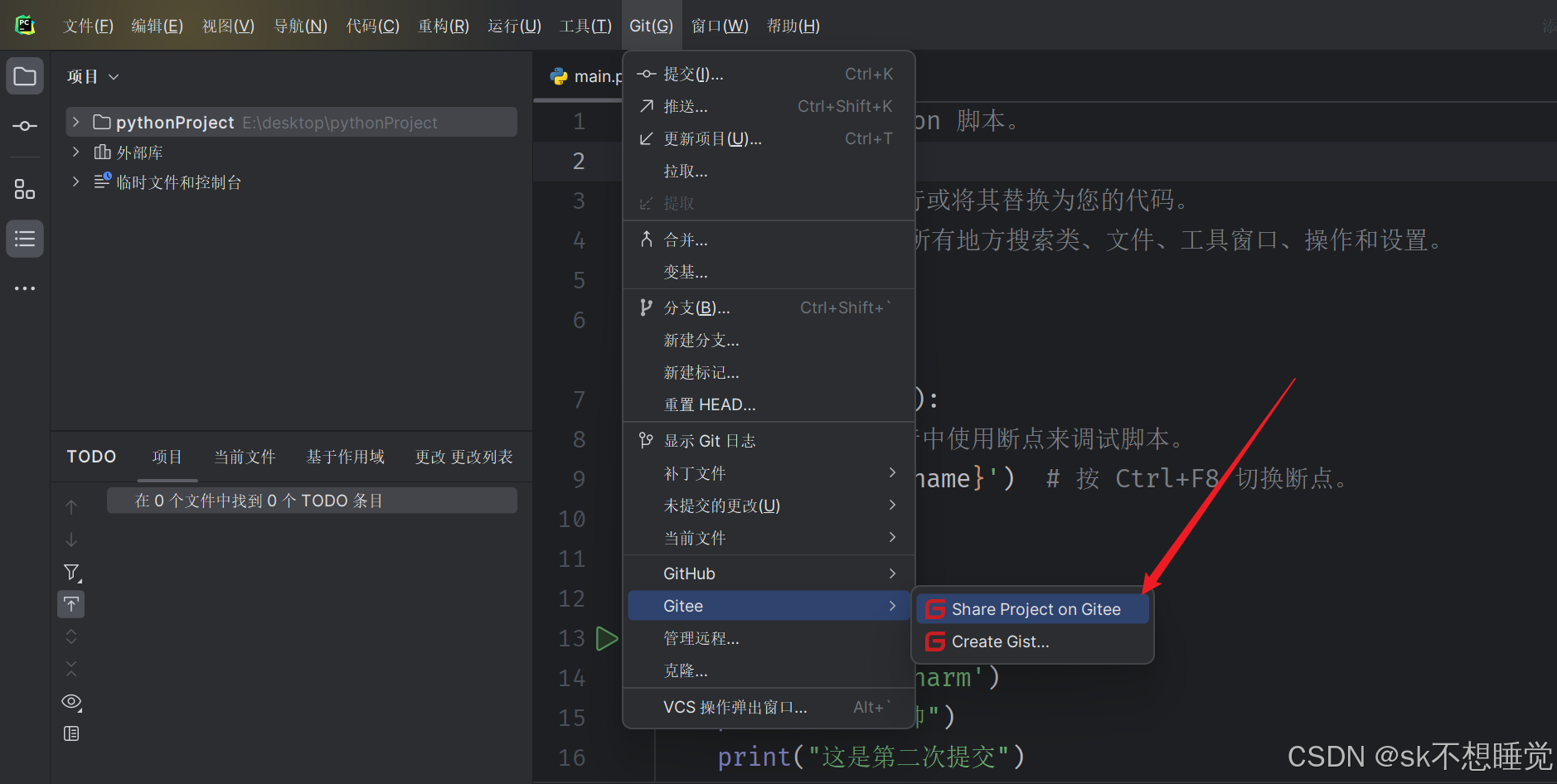The height and width of the screenshot is (784, 1557).
Task: Choose Push (推送) in Git menu
Action: tap(769, 106)
